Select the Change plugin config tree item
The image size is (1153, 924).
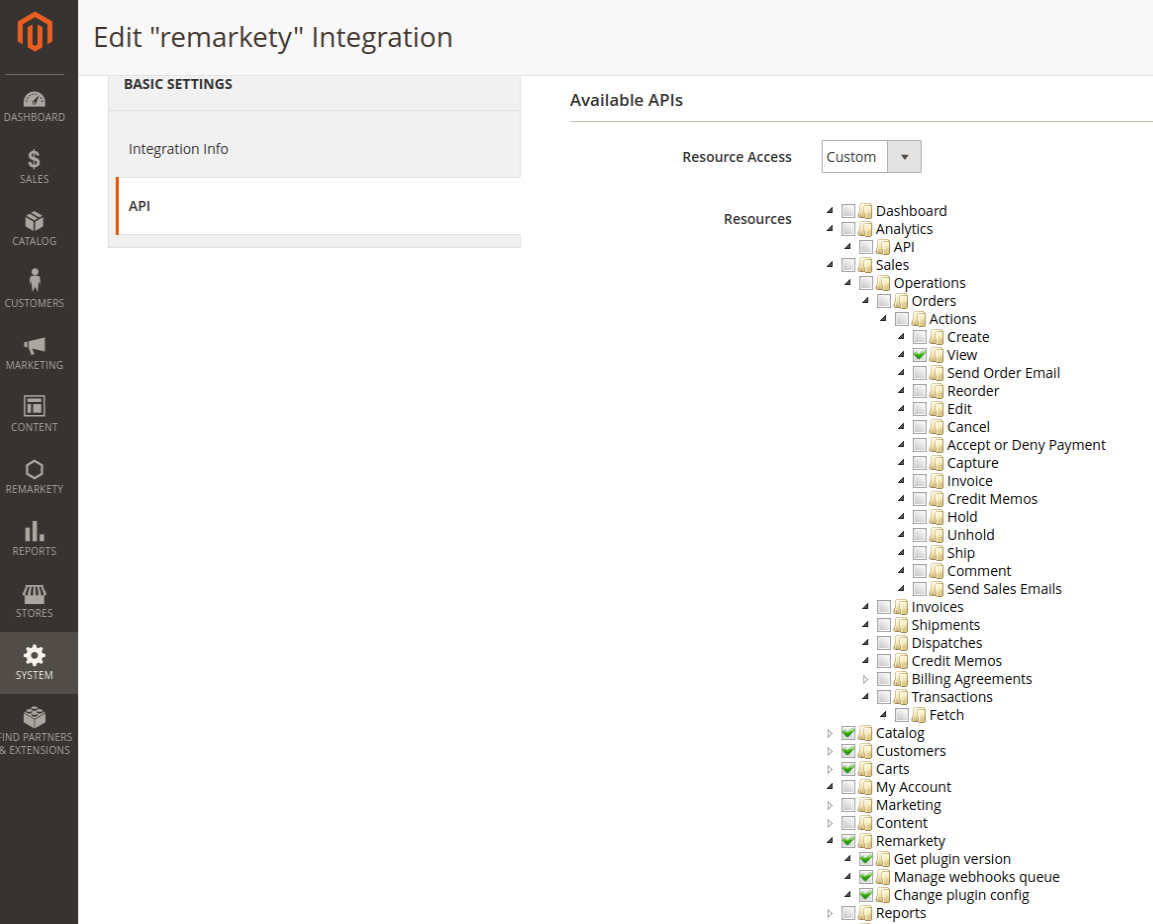(x=961, y=895)
